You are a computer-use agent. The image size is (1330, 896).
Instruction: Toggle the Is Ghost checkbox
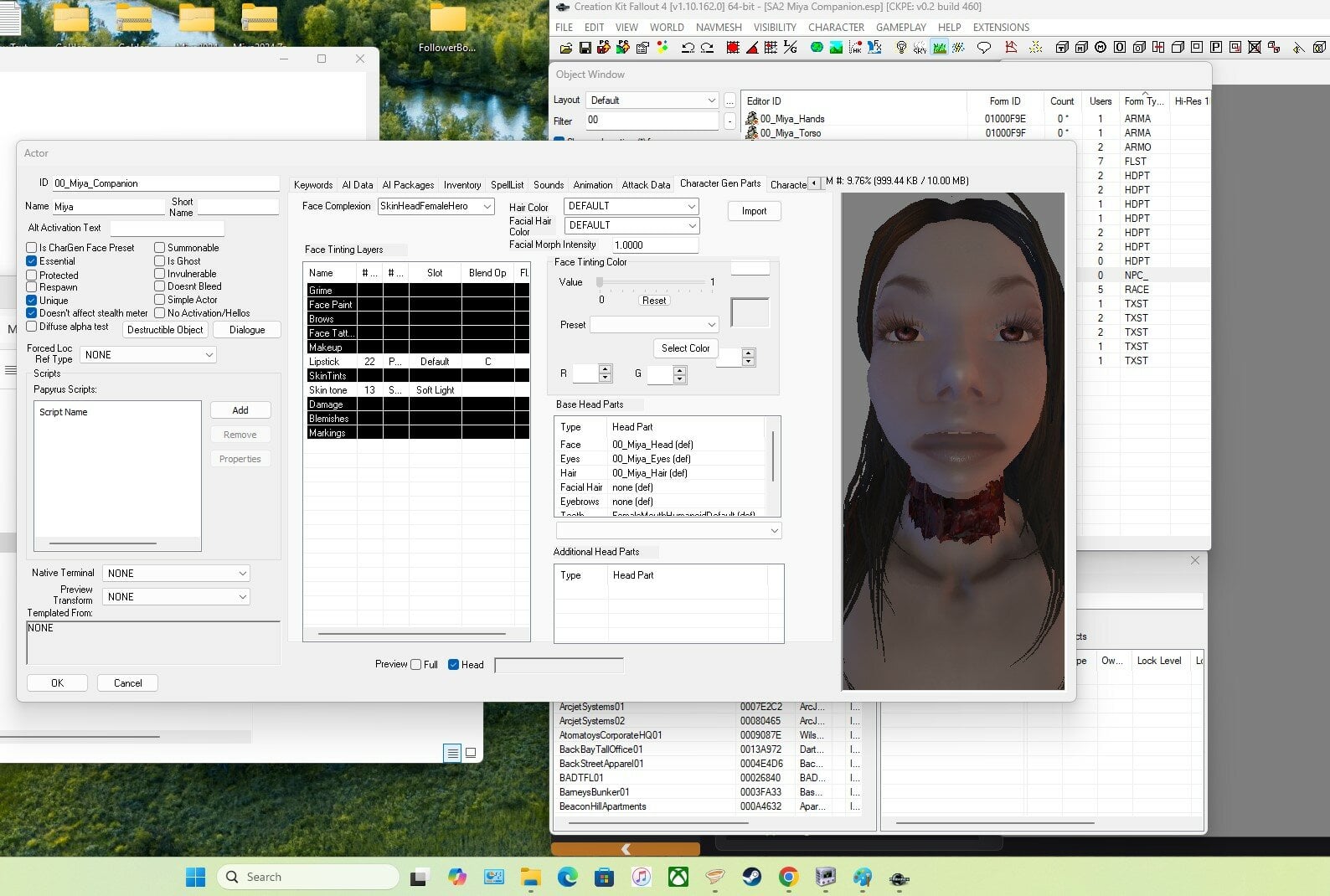click(x=159, y=261)
